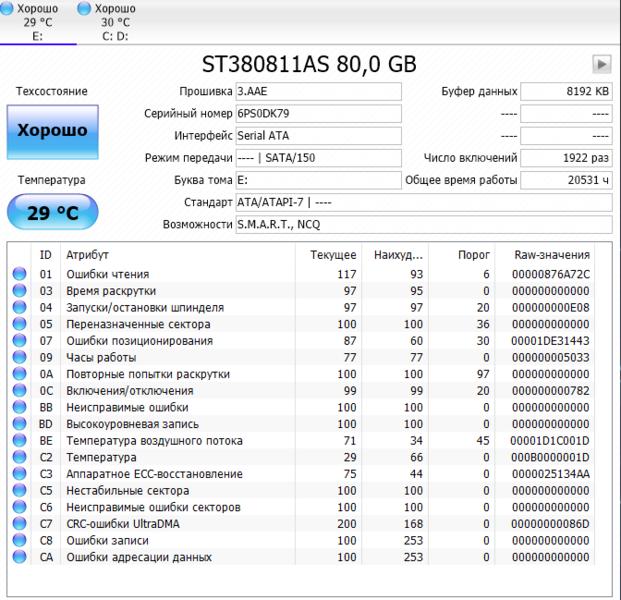Click raw value 00000000086D
621x600 pixels.
tap(551, 524)
